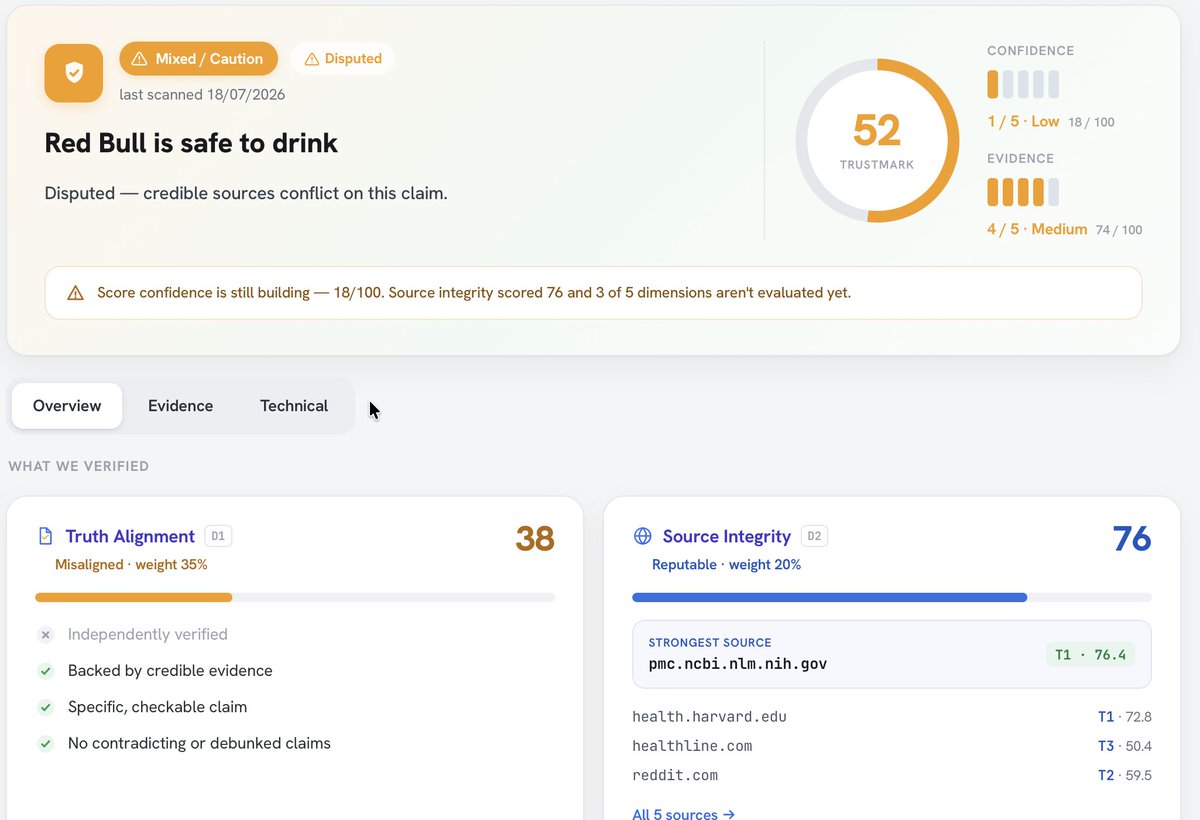The image size is (1200, 820).
Task: Click the gray X beside Independently verified
Action: point(45,635)
